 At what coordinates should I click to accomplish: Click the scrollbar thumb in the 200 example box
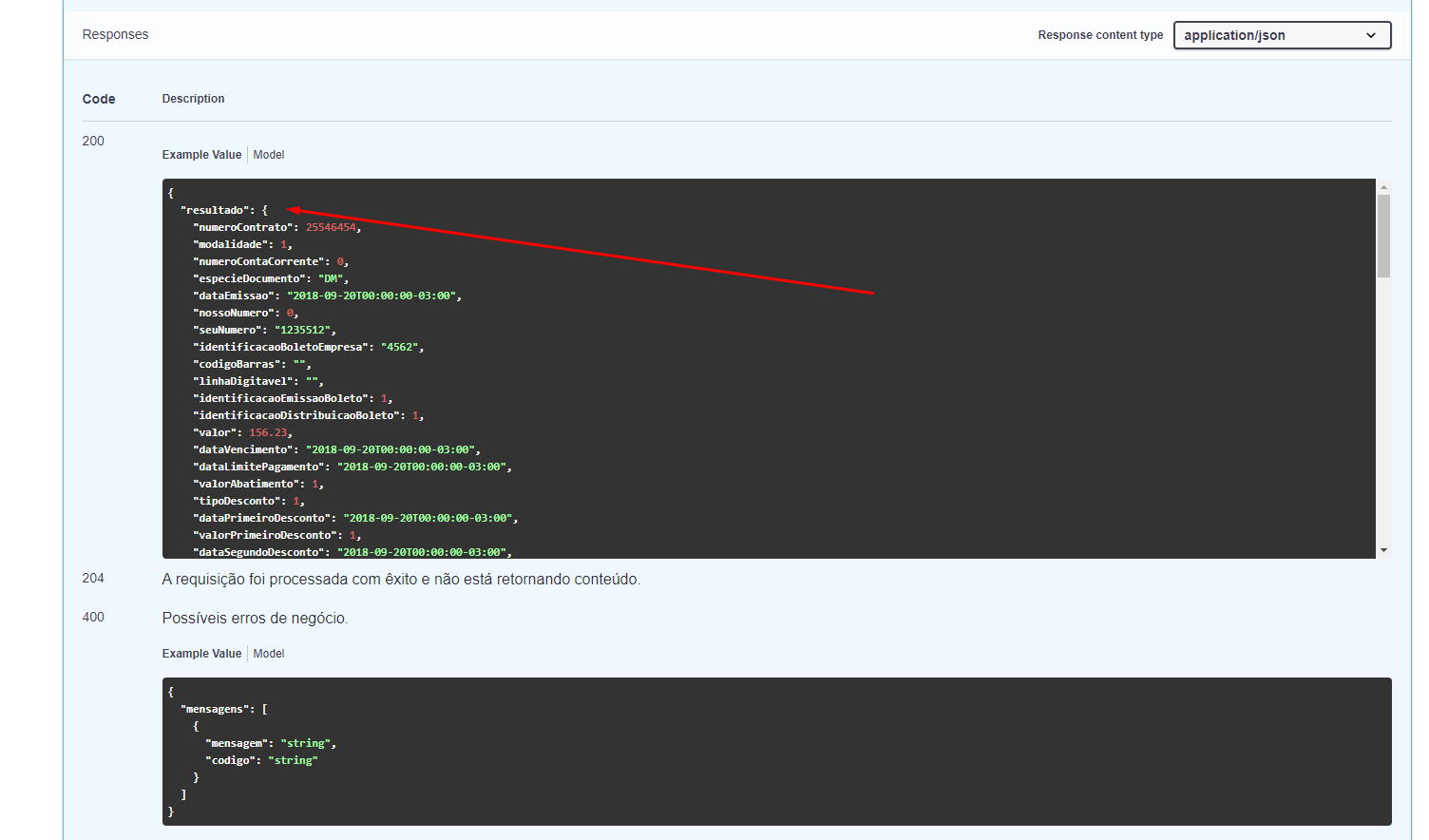pos(1383,237)
